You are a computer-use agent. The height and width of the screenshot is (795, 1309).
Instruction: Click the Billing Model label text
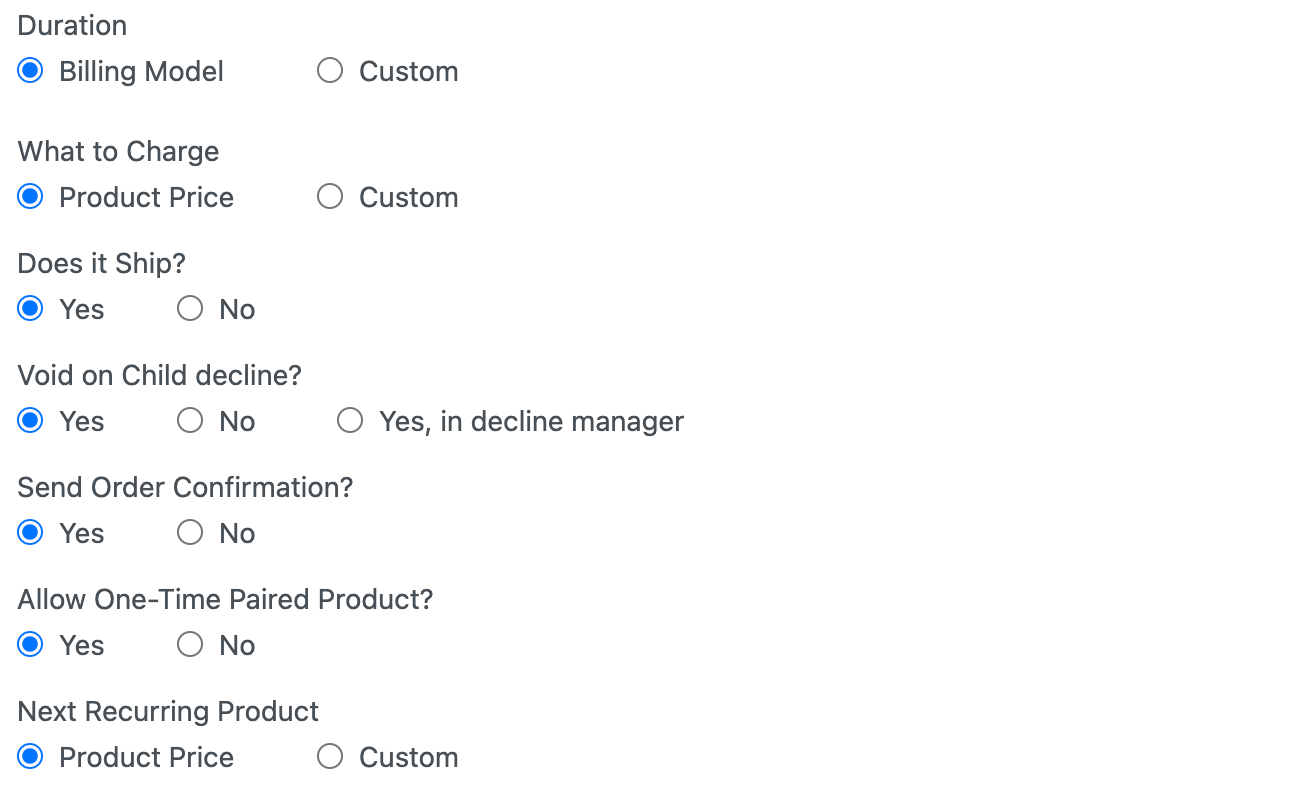click(x=141, y=72)
